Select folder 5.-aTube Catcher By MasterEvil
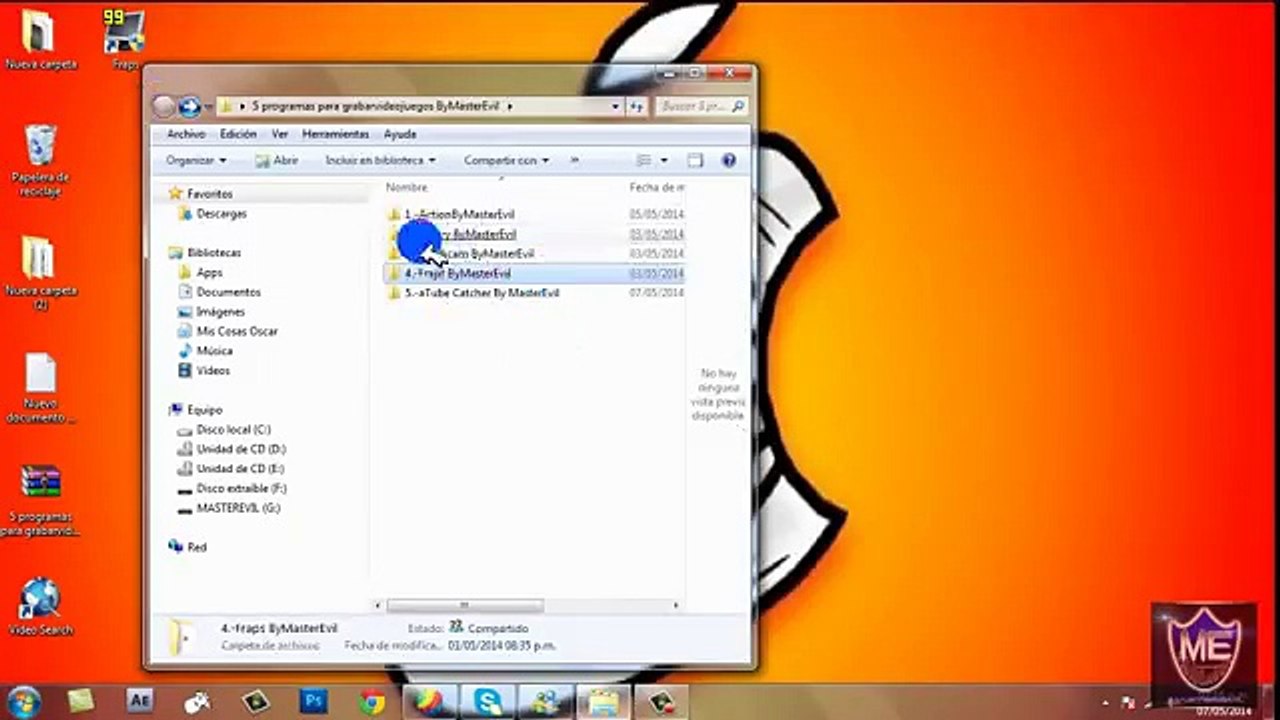Viewport: 1280px width, 720px height. click(x=481, y=293)
